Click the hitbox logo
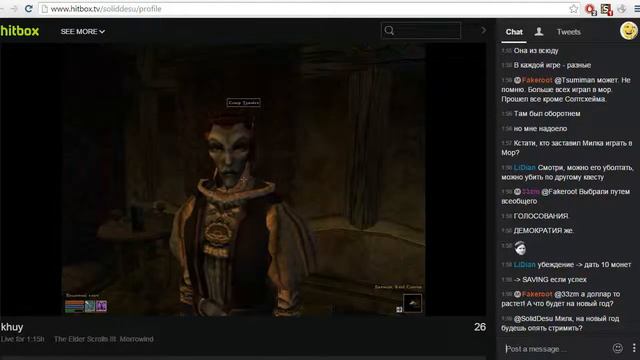Image resolution: width=640 pixels, height=360 pixels. (20, 31)
